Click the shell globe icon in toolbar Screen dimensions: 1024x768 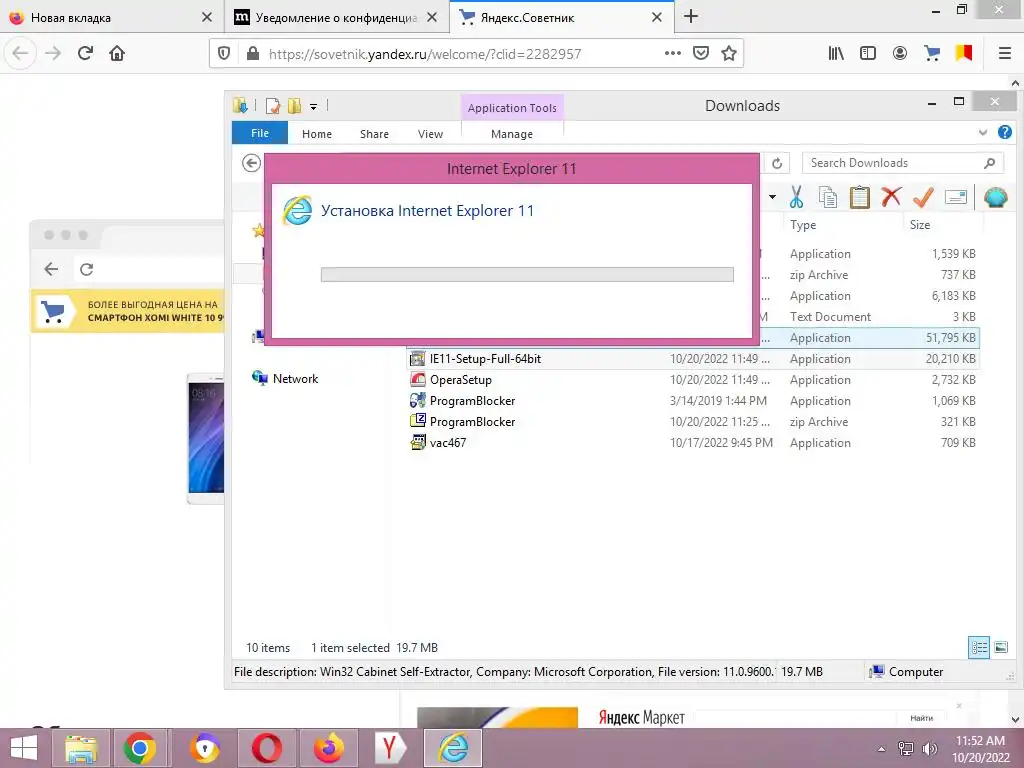click(x=995, y=197)
